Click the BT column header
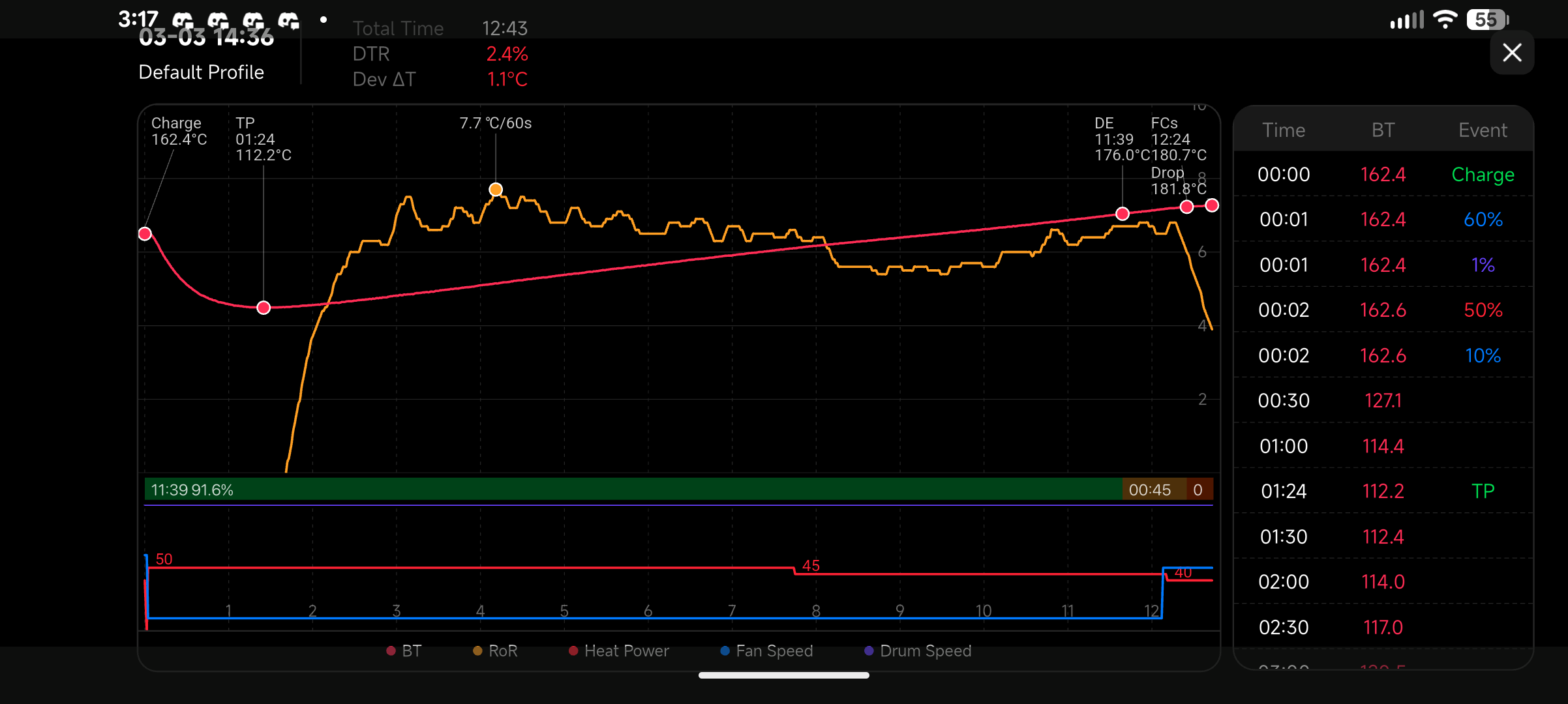1568x704 pixels. click(x=1383, y=130)
